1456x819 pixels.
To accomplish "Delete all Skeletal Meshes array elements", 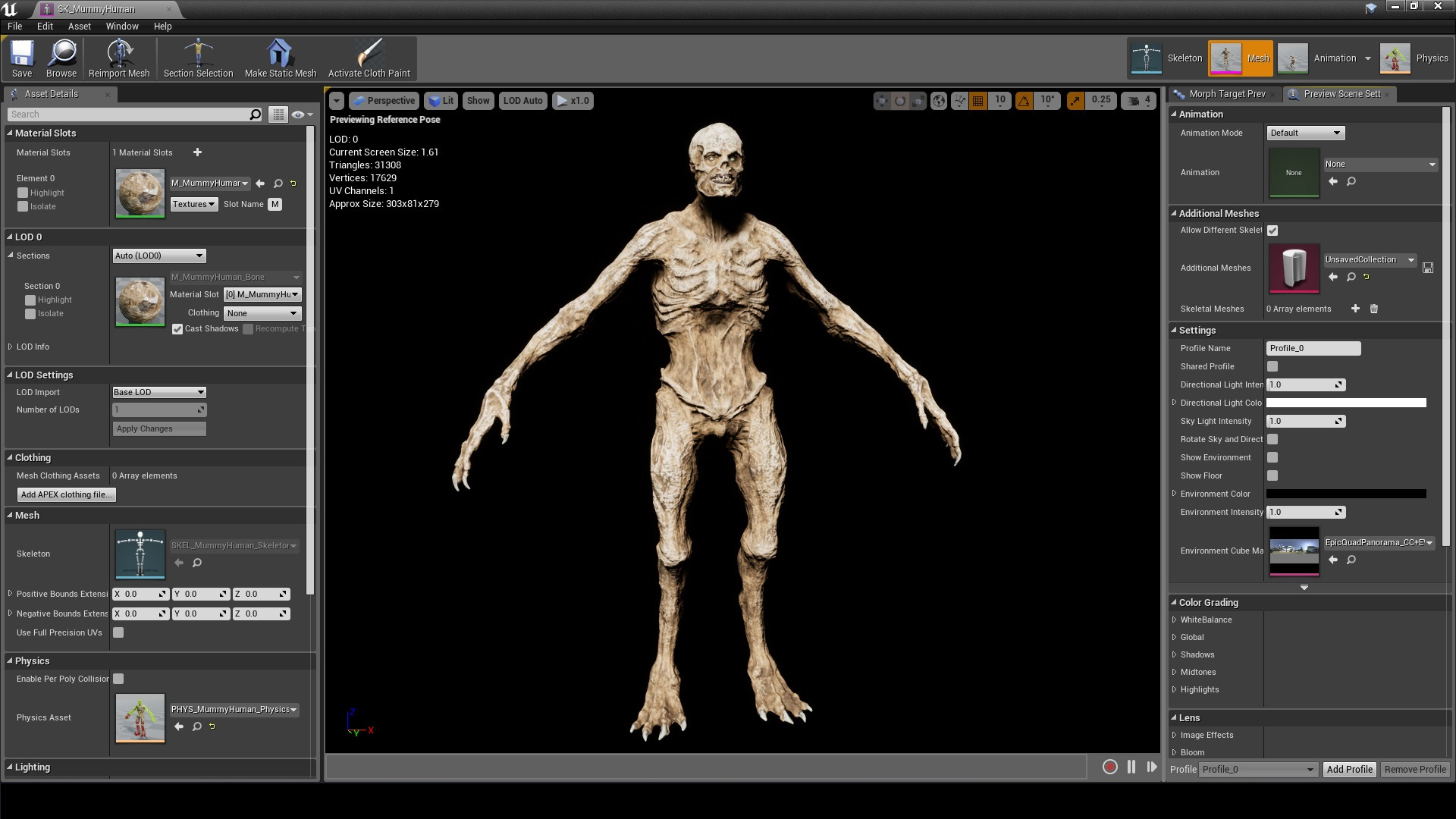I will pos(1373,309).
